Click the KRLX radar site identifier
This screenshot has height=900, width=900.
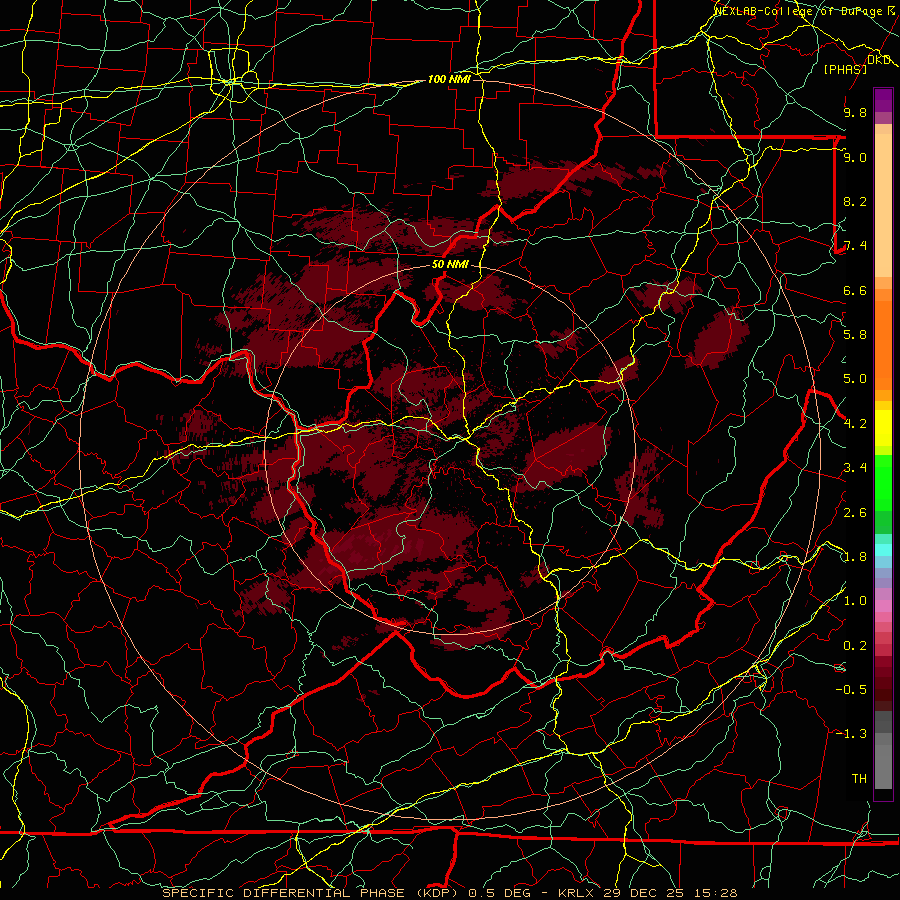point(577,893)
